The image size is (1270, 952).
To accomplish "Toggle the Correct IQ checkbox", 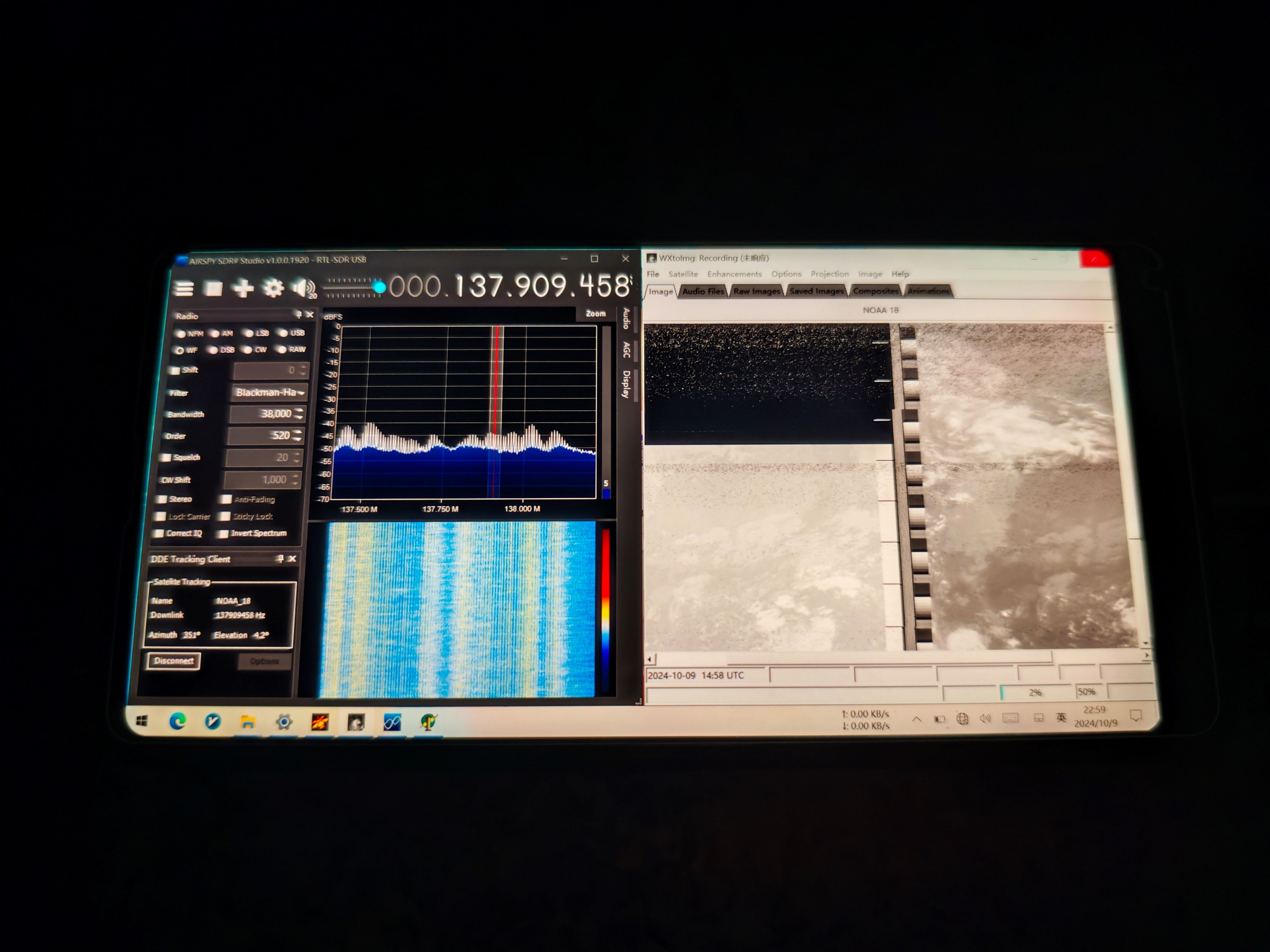I will pos(159,533).
